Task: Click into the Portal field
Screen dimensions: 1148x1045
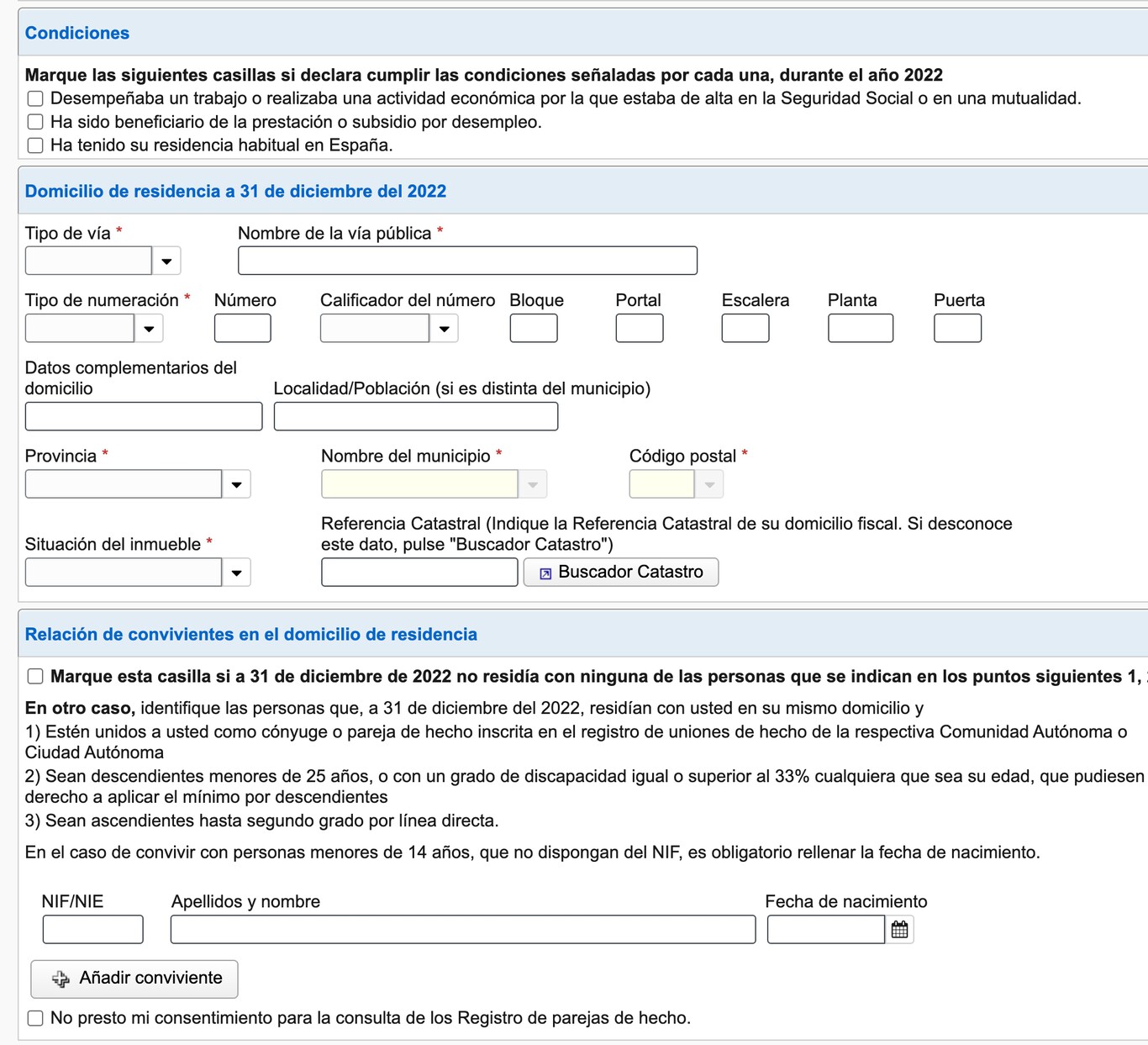Action: click(640, 328)
